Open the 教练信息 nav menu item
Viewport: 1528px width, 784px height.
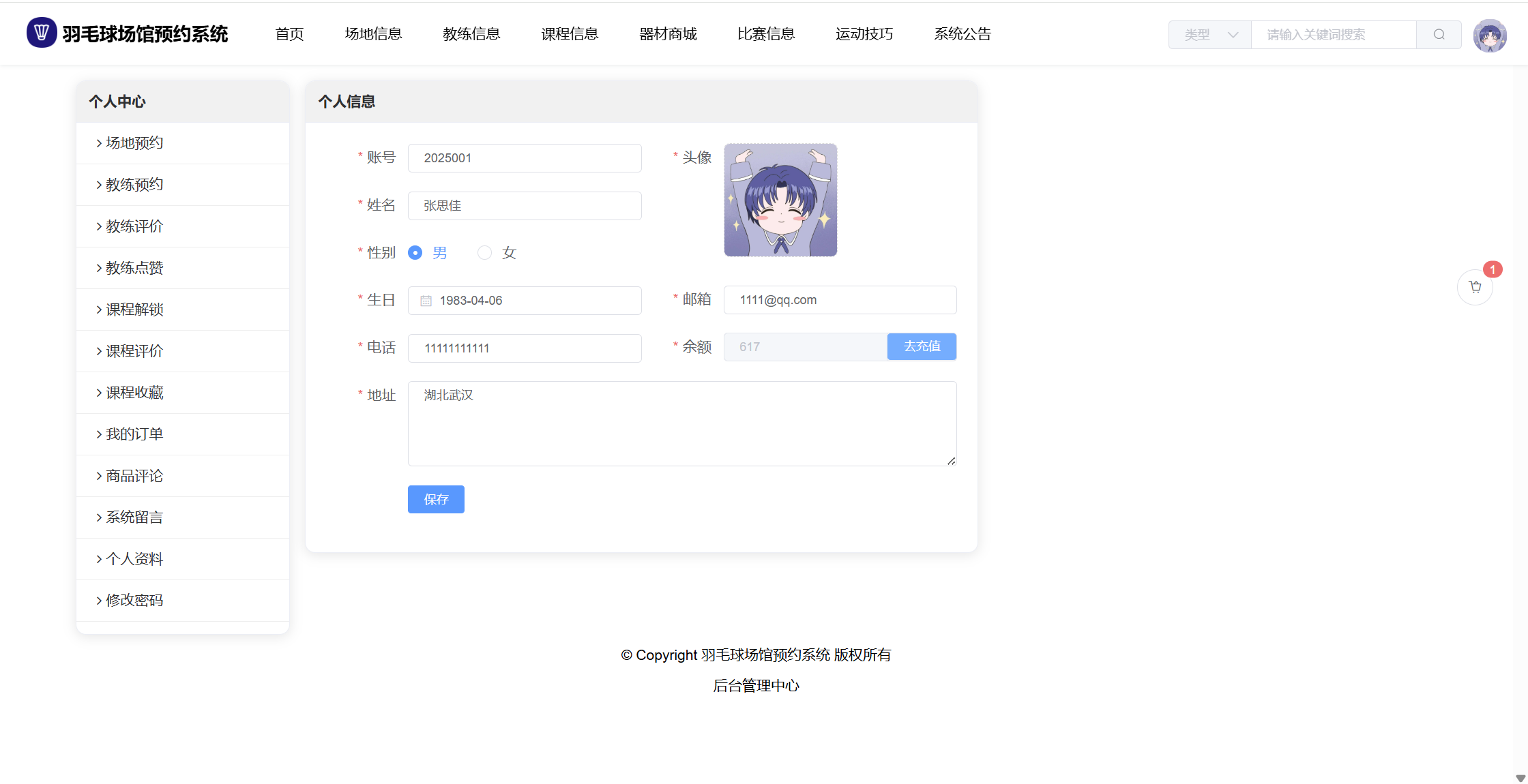[471, 34]
